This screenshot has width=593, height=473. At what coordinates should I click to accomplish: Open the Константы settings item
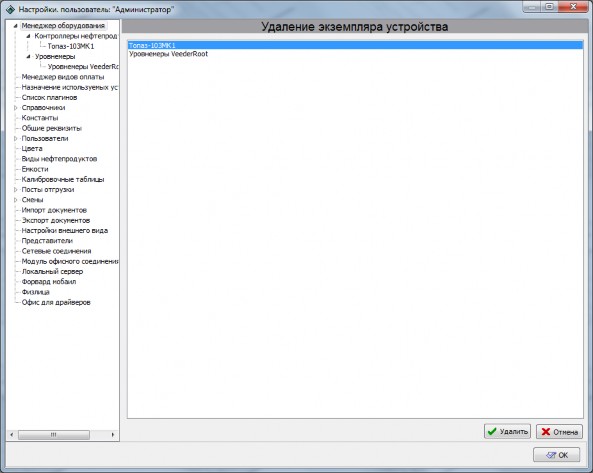[x=40, y=118]
